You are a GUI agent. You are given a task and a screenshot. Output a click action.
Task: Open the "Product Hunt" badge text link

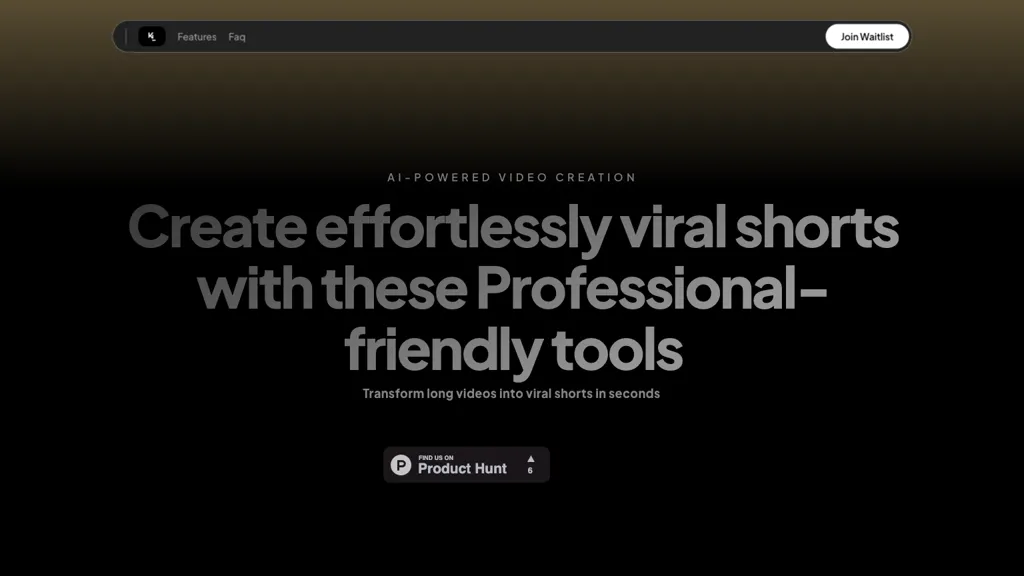point(462,469)
